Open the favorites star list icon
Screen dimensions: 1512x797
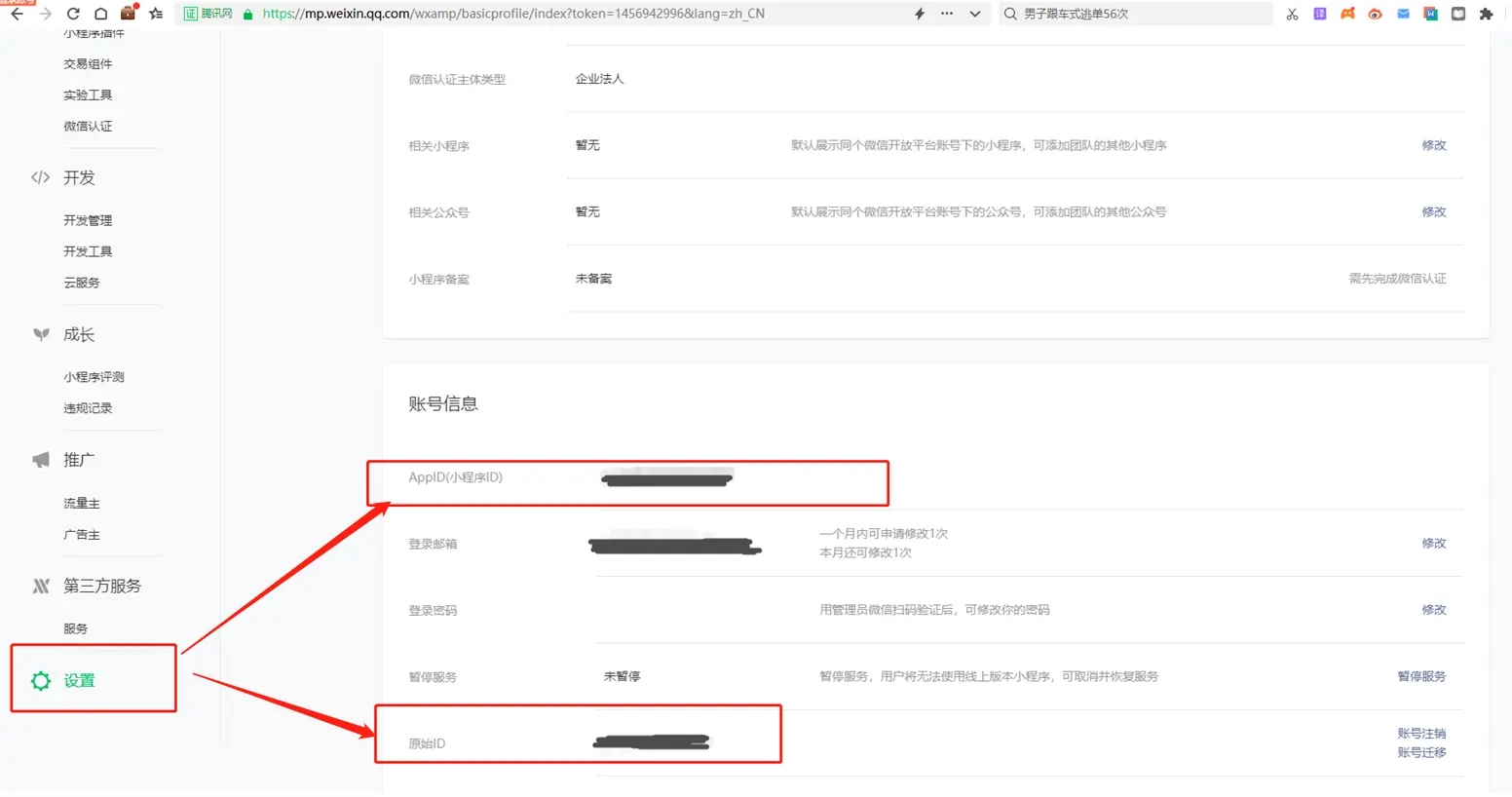pos(156,14)
